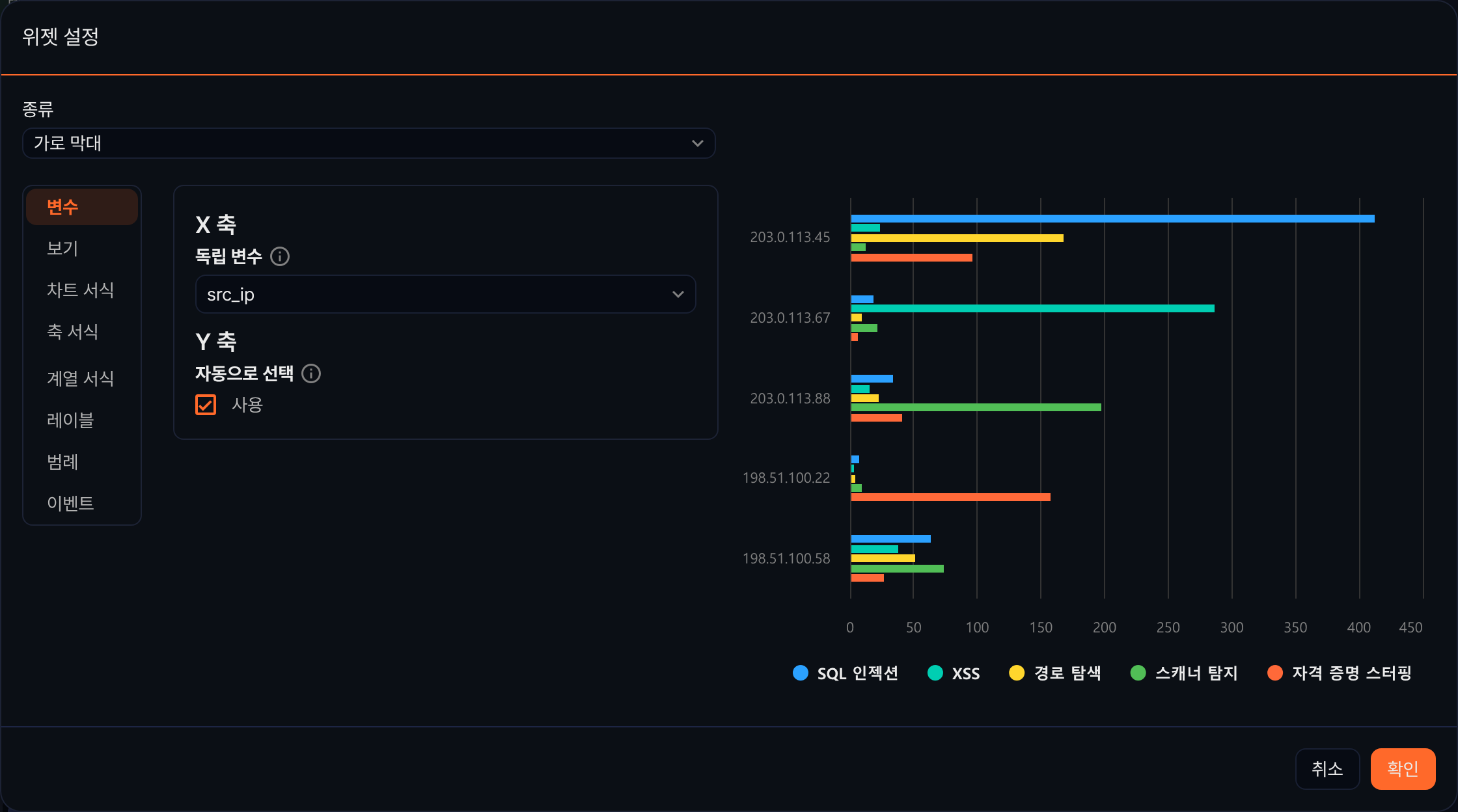Click the 취소 button
Screen dimensions: 1458x812
(1327, 769)
